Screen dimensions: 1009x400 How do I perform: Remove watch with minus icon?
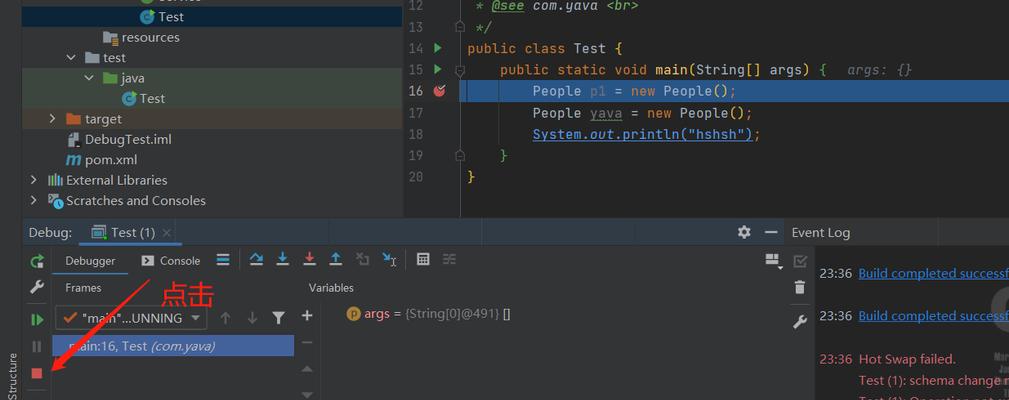[x=307, y=342]
